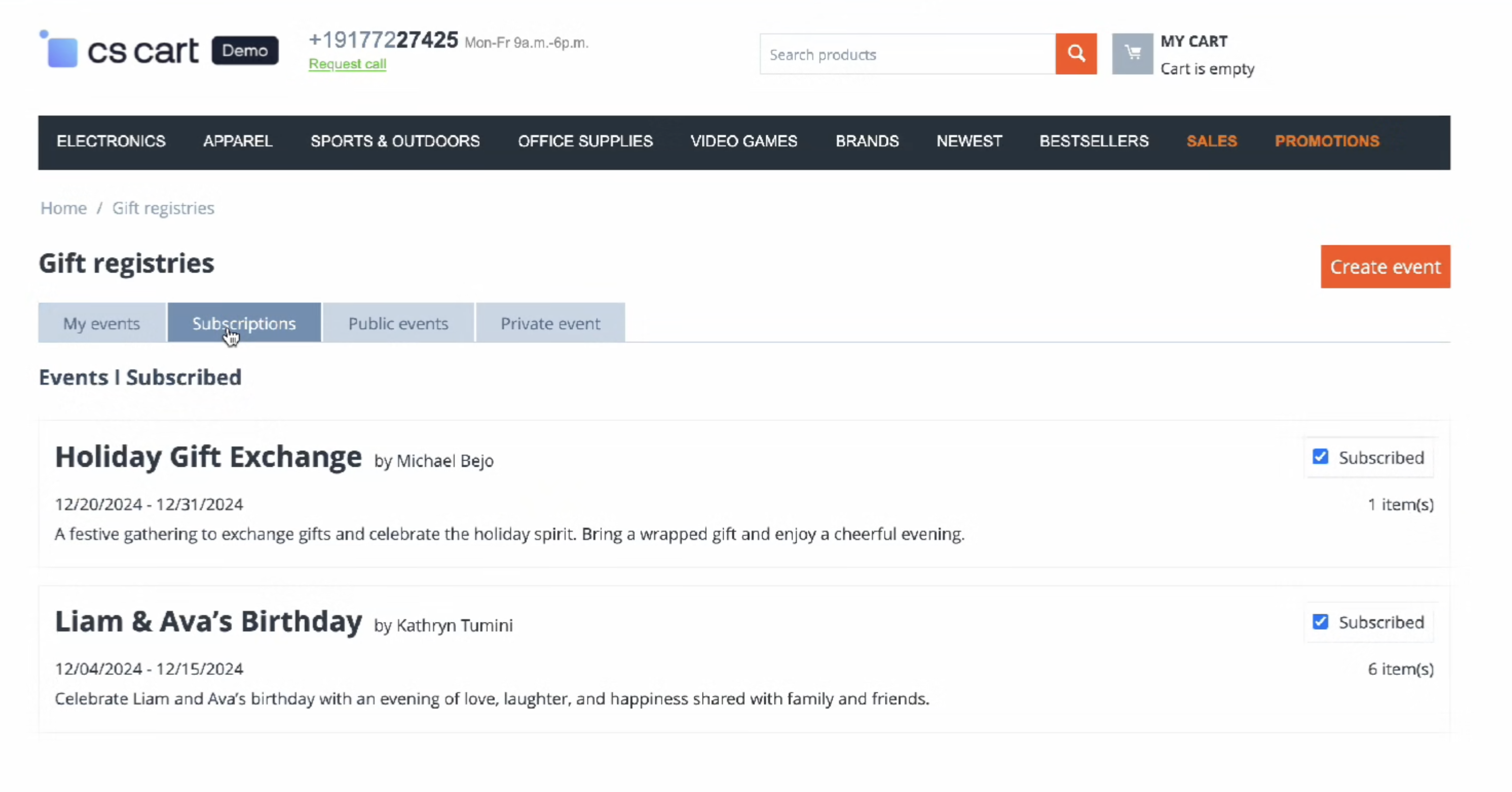The image size is (1512, 792).
Task: Click the orange search magnifier button
Action: (x=1075, y=53)
